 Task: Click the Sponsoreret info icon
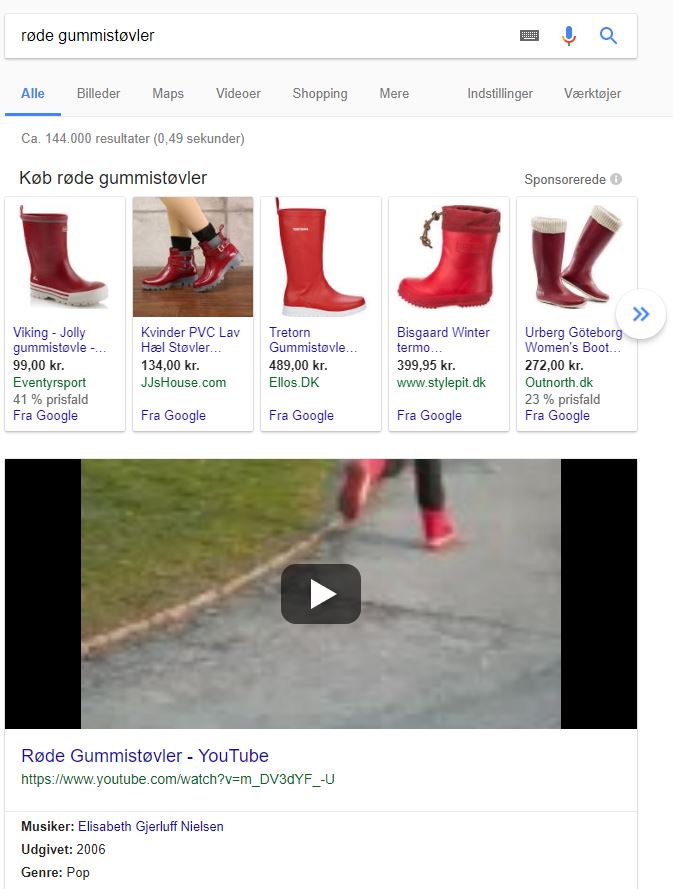click(x=616, y=179)
